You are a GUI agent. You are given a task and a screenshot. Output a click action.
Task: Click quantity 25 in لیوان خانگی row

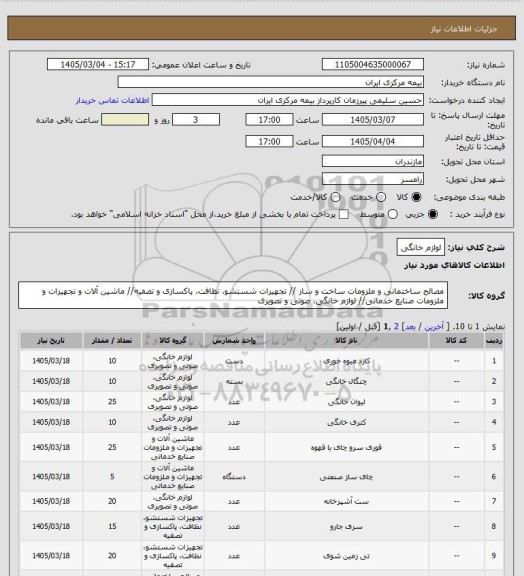[112, 402]
